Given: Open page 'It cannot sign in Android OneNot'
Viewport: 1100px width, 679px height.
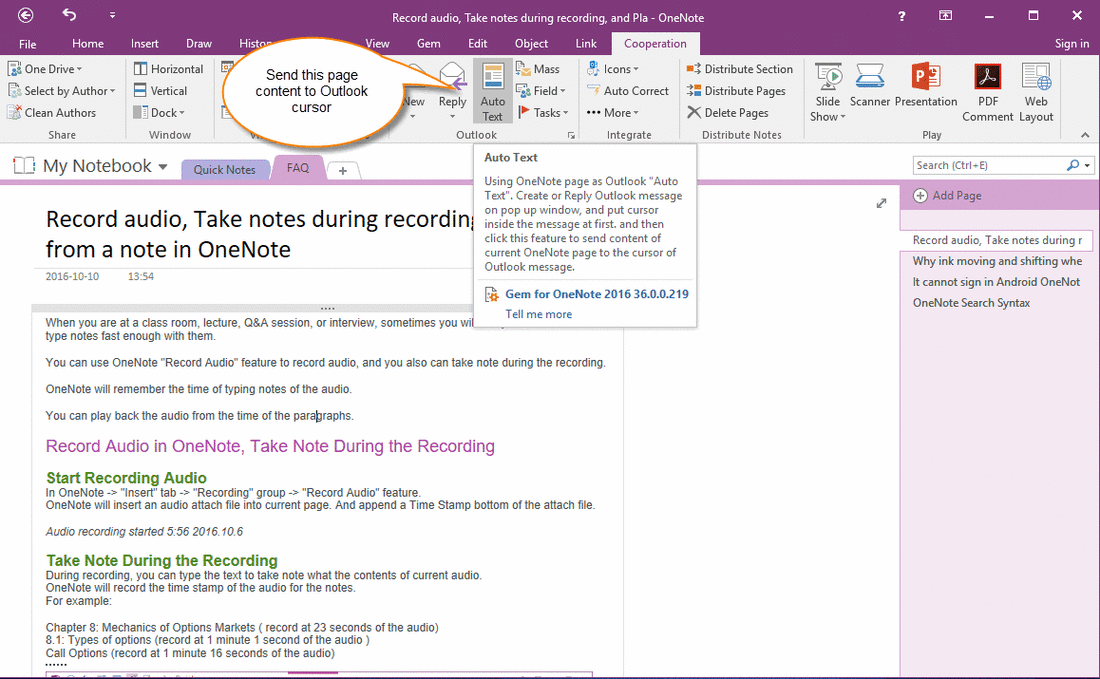Looking at the screenshot, I should [996, 282].
